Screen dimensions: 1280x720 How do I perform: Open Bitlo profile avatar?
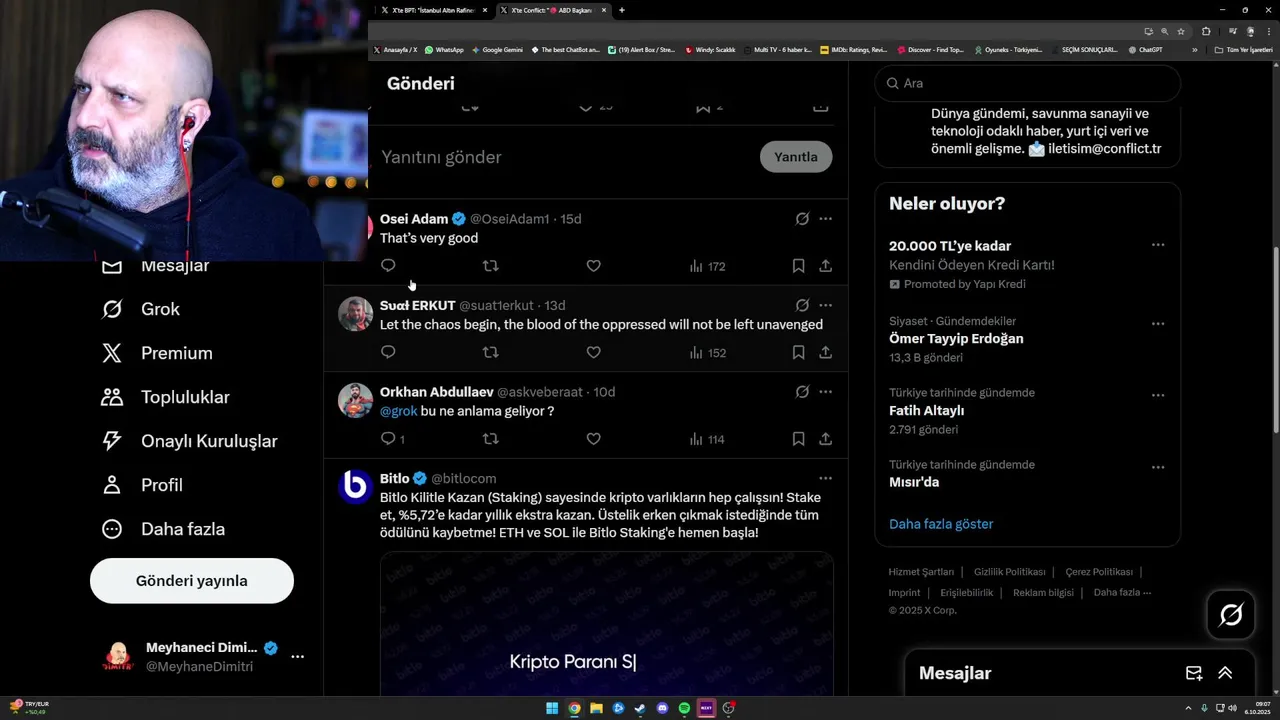coord(355,487)
